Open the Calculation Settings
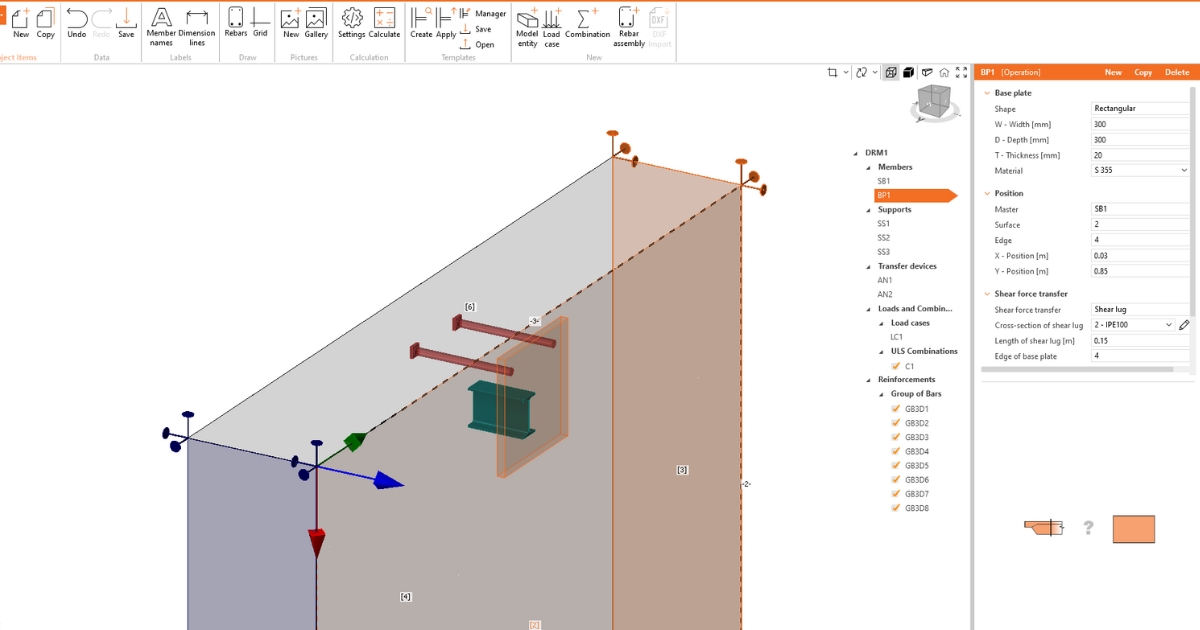This screenshot has height=630, width=1200. [351, 22]
